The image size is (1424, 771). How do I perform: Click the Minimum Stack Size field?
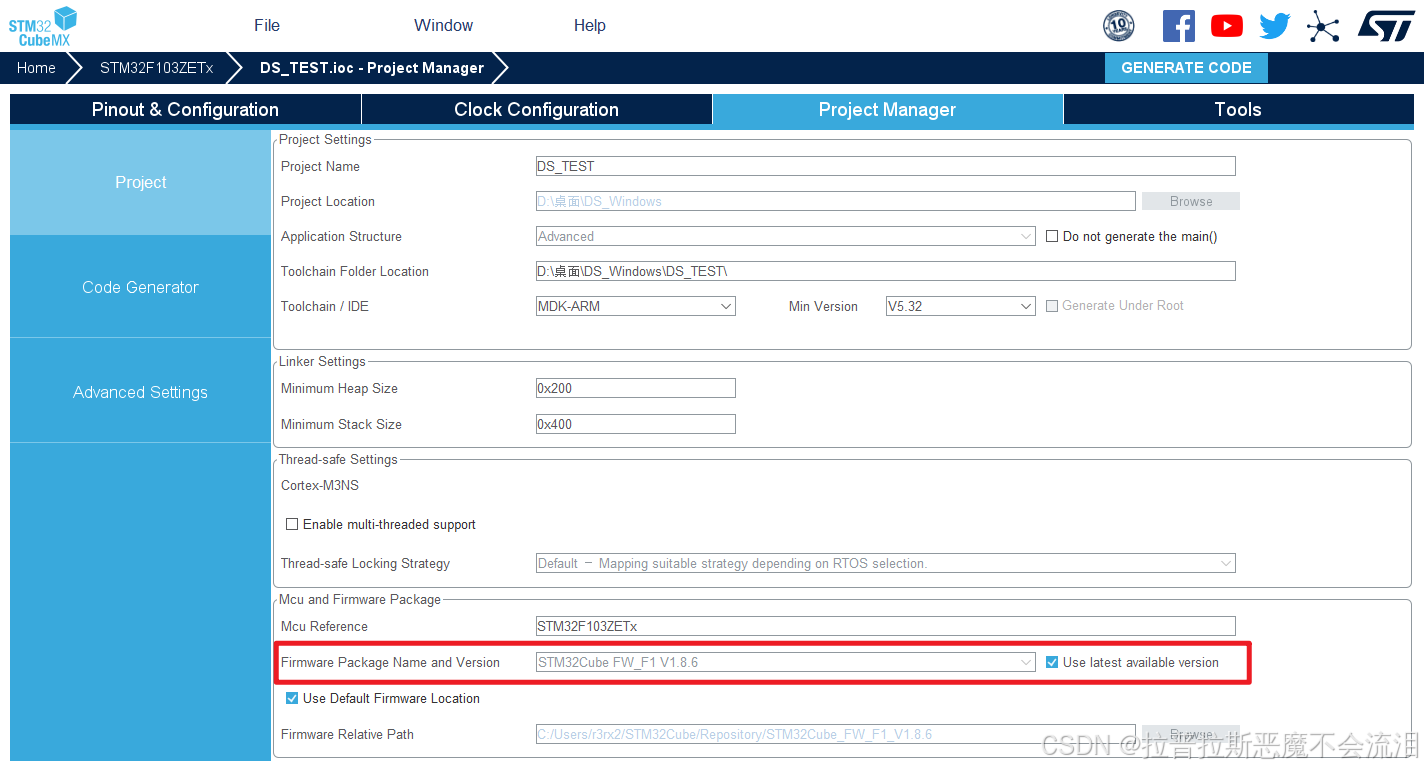[x=635, y=424]
